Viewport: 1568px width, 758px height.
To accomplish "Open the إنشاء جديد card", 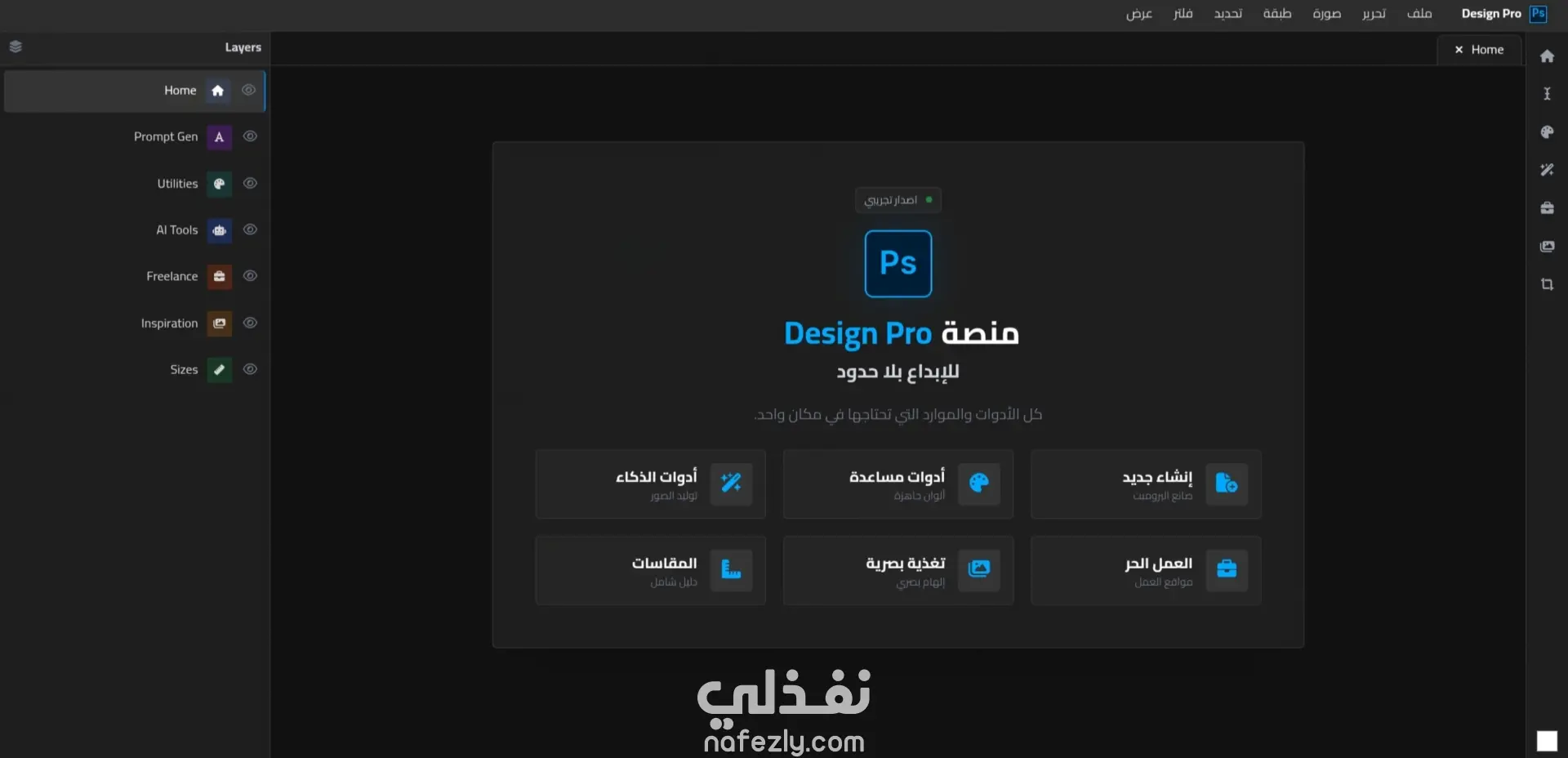I will pyautogui.click(x=1146, y=484).
